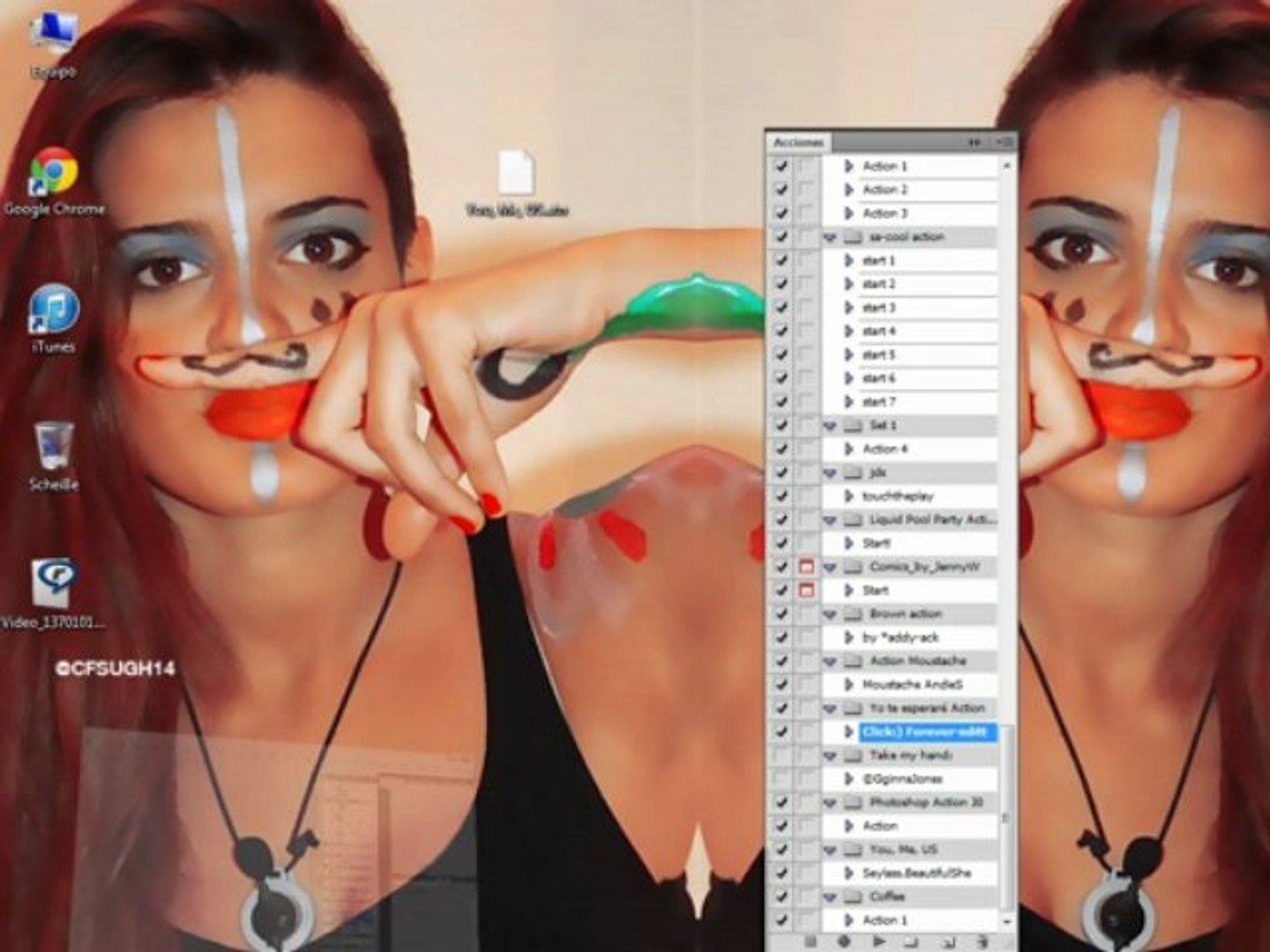The width and height of the screenshot is (1270, 952).
Task: Select the iTunes desktop shortcut
Action: pos(53,319)
